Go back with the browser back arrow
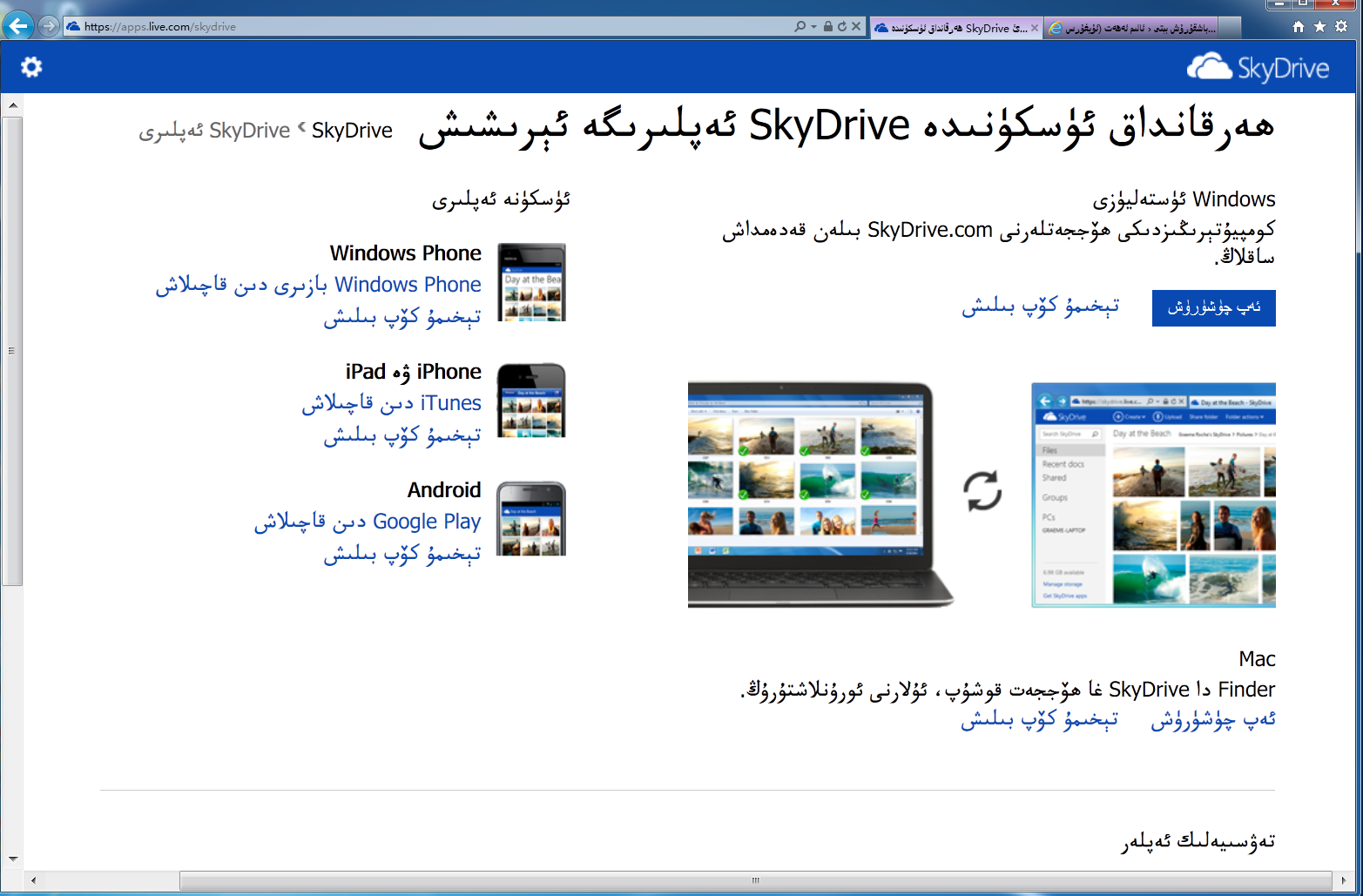 (18, 26)
